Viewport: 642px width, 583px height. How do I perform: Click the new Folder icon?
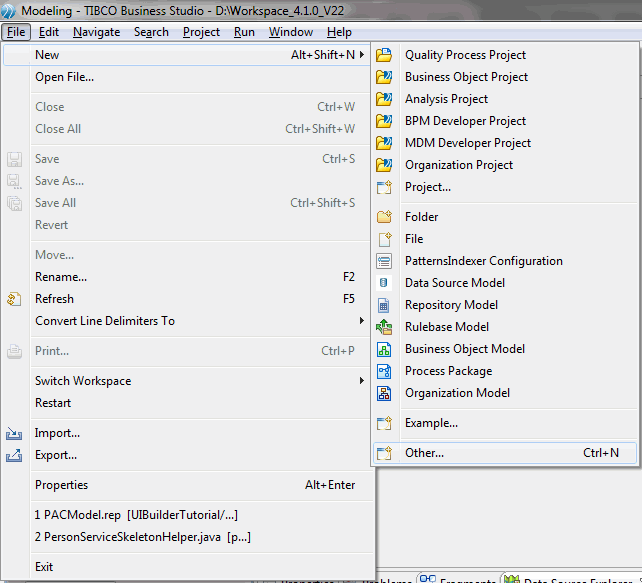pos(384,217)
